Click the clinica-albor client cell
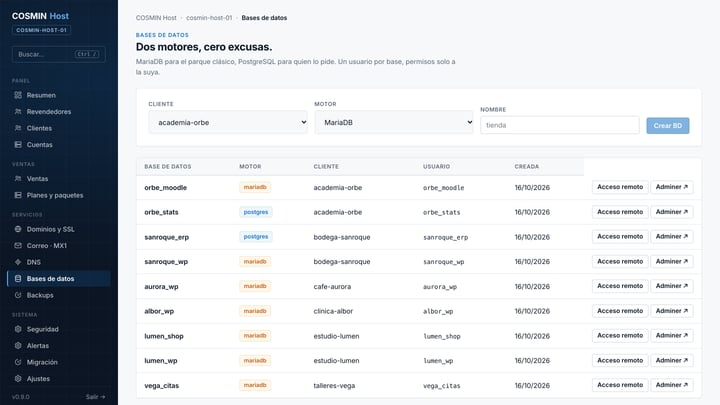Screen dimensions: 720x405 [x=333, y=311]
